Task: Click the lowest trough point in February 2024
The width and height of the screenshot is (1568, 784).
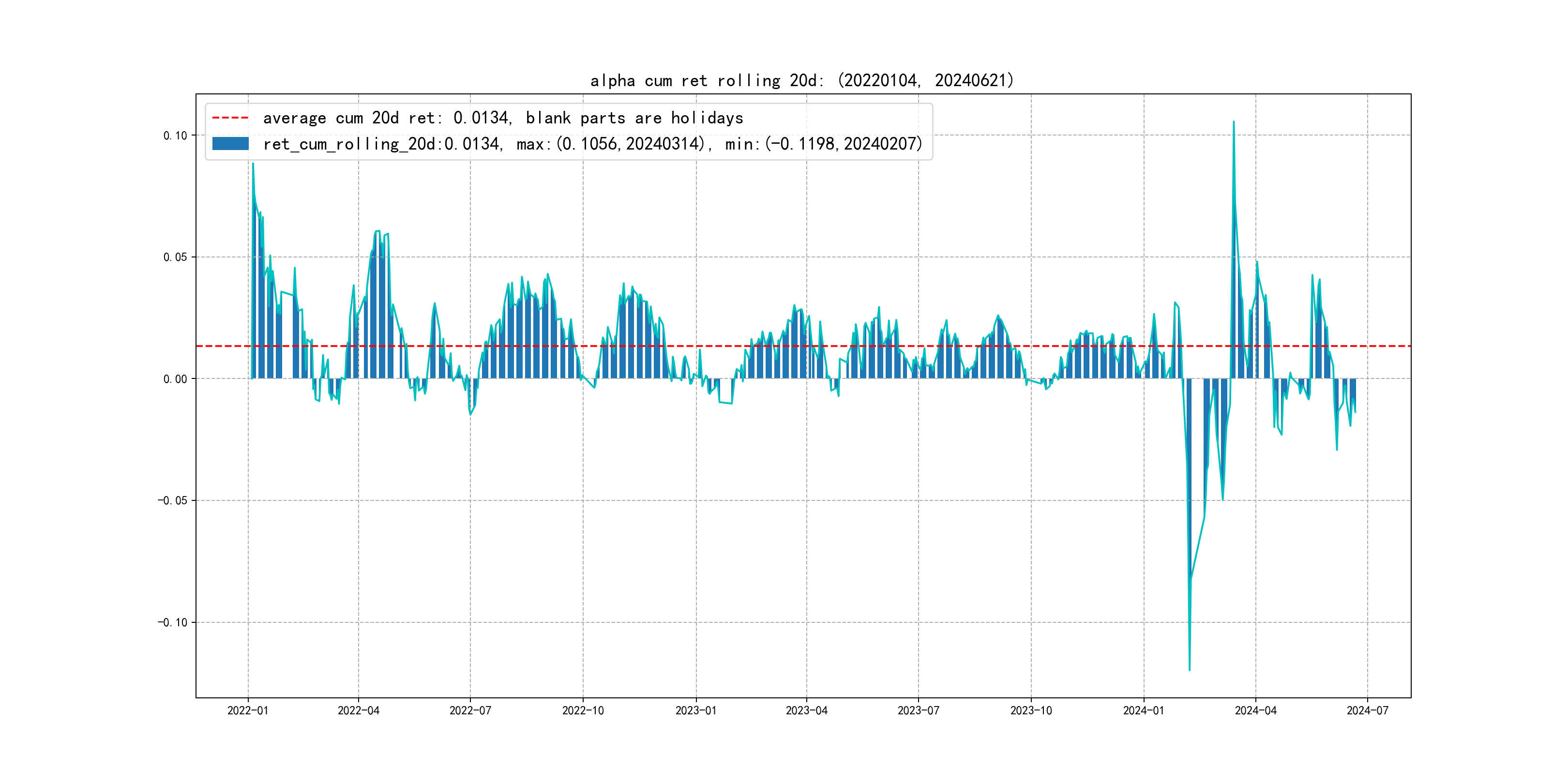Action: (x=1190, y=670)
